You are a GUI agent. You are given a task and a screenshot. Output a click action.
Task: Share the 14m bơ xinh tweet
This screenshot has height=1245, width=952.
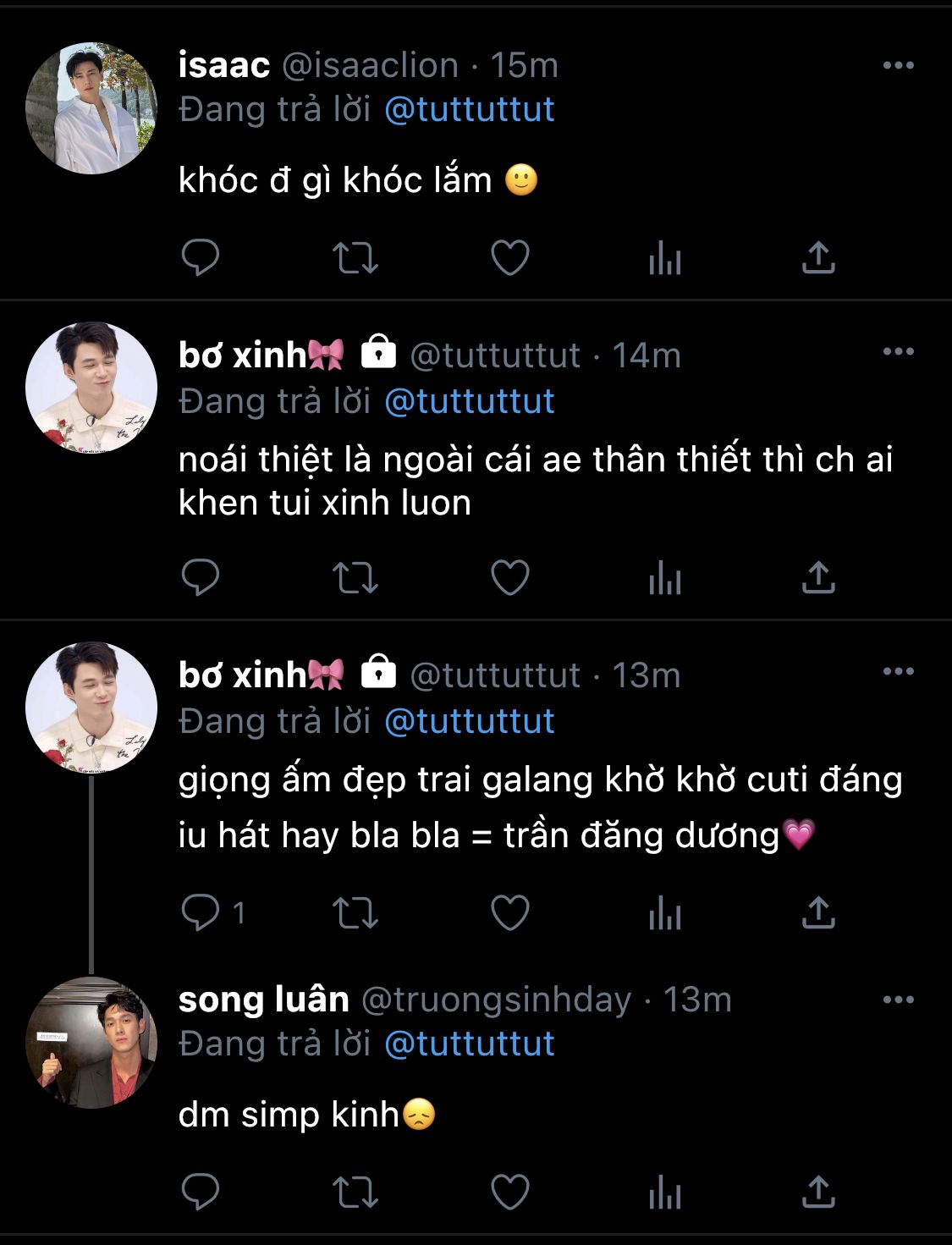click(818, 577)
